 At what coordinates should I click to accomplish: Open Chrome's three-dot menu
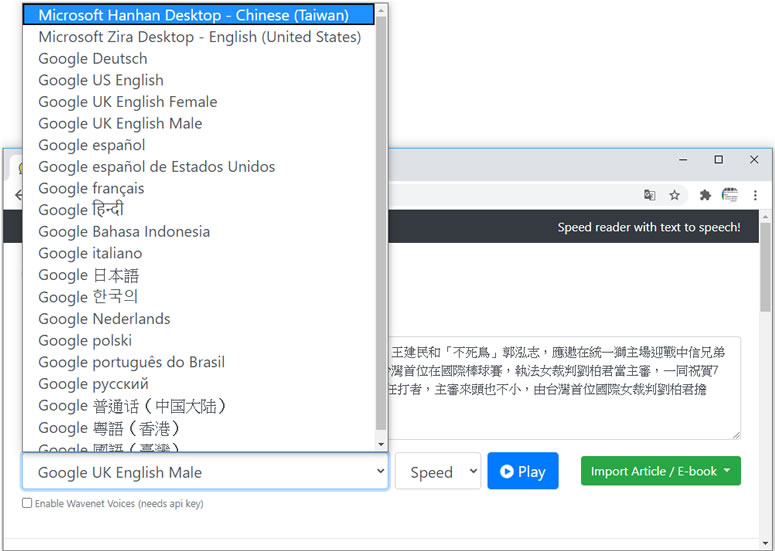tap(755, 195)
